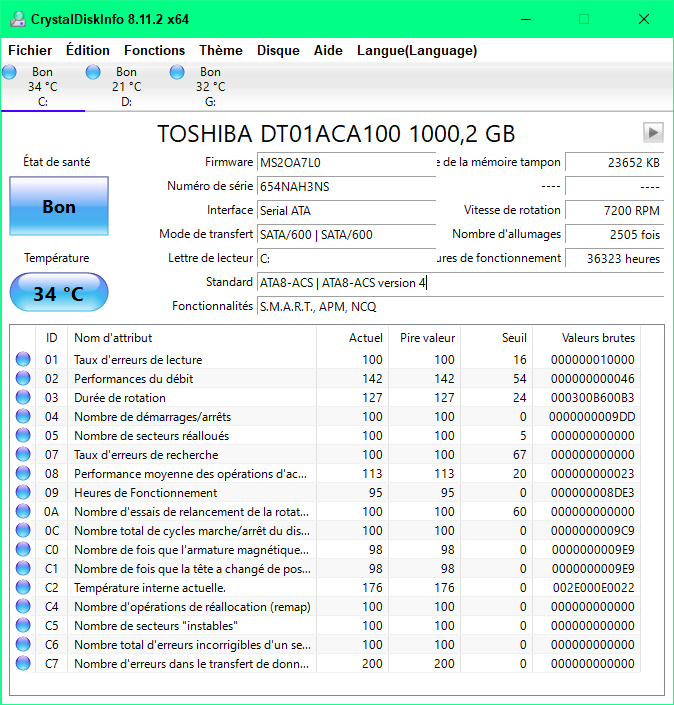Select the Durée de rotation row
Image resolution: width=674 pixels, height=705 pixels.
[326, 397]
